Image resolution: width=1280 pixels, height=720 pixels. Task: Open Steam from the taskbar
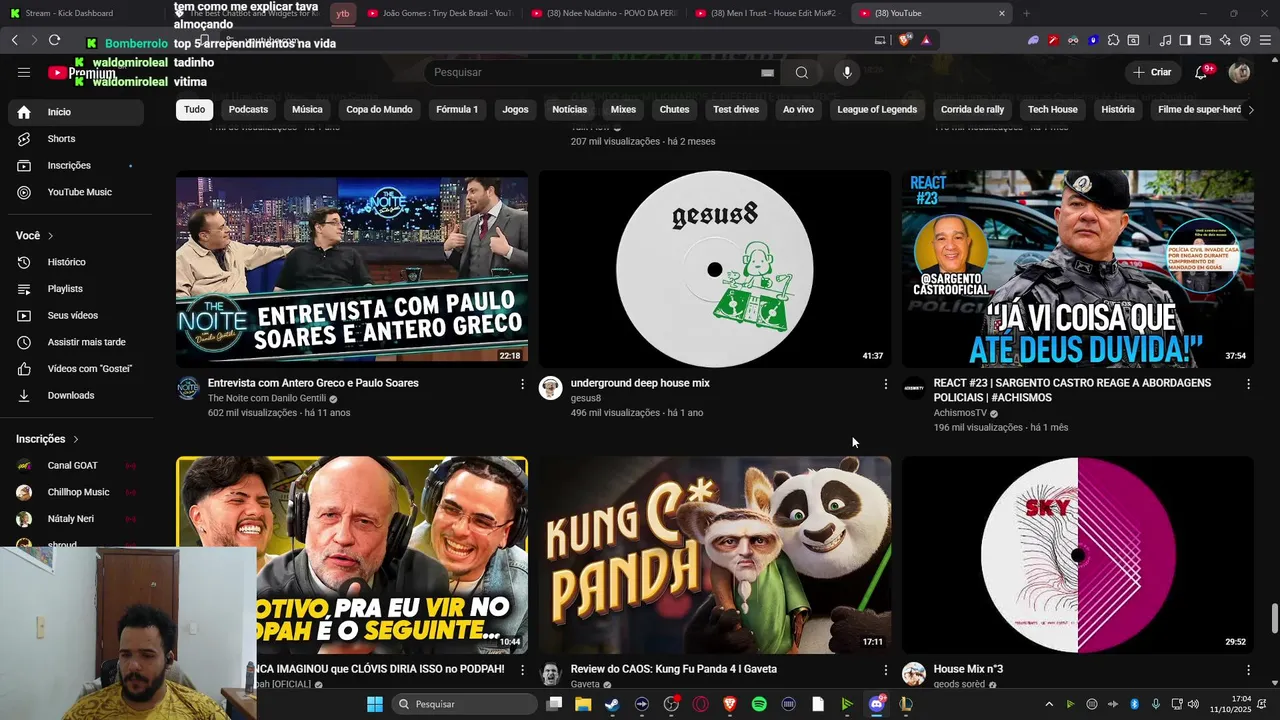point(612,704)
